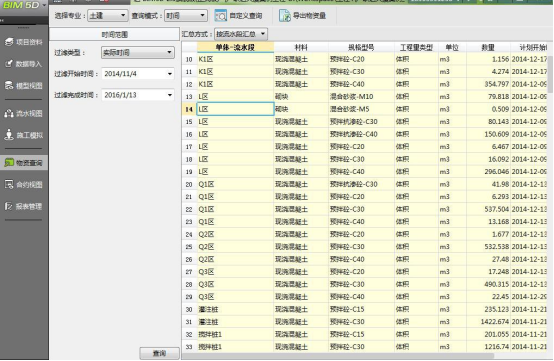Click the 工程量类型 column header

416,47
